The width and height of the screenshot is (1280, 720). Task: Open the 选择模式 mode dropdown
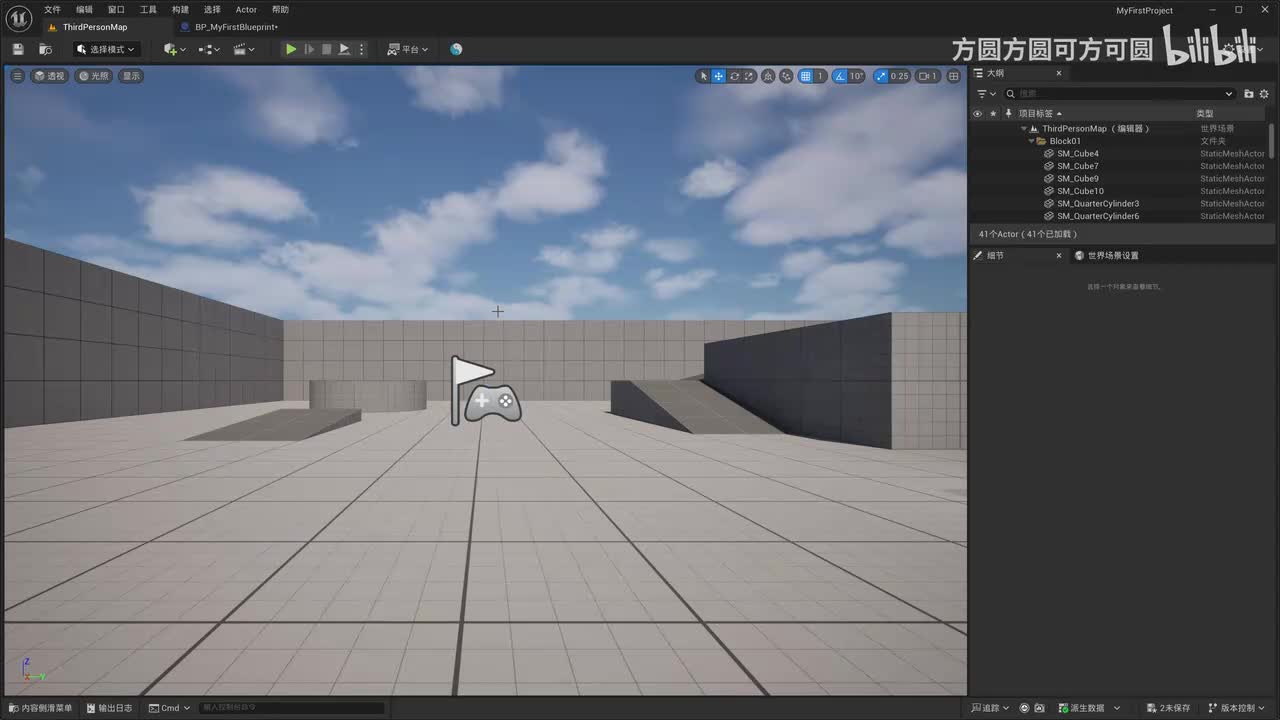pyautogui.click(x=106, y=49)
